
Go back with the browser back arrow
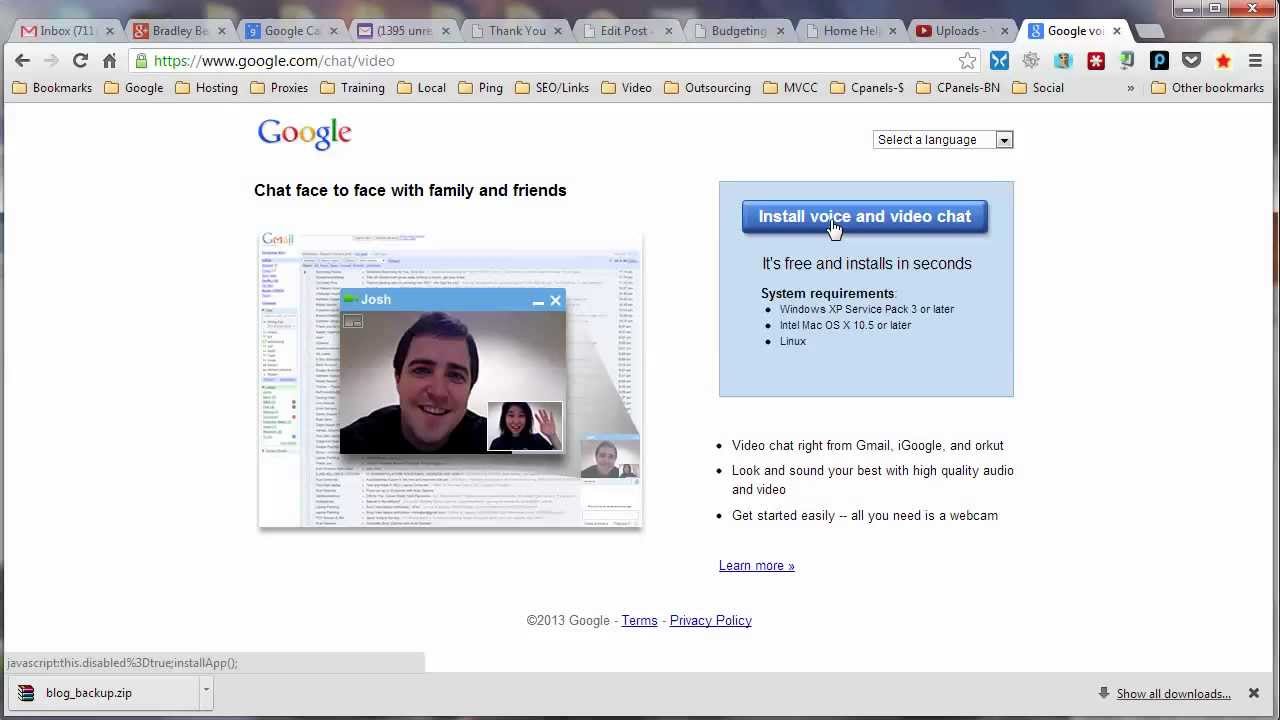[x=22, y=61]
